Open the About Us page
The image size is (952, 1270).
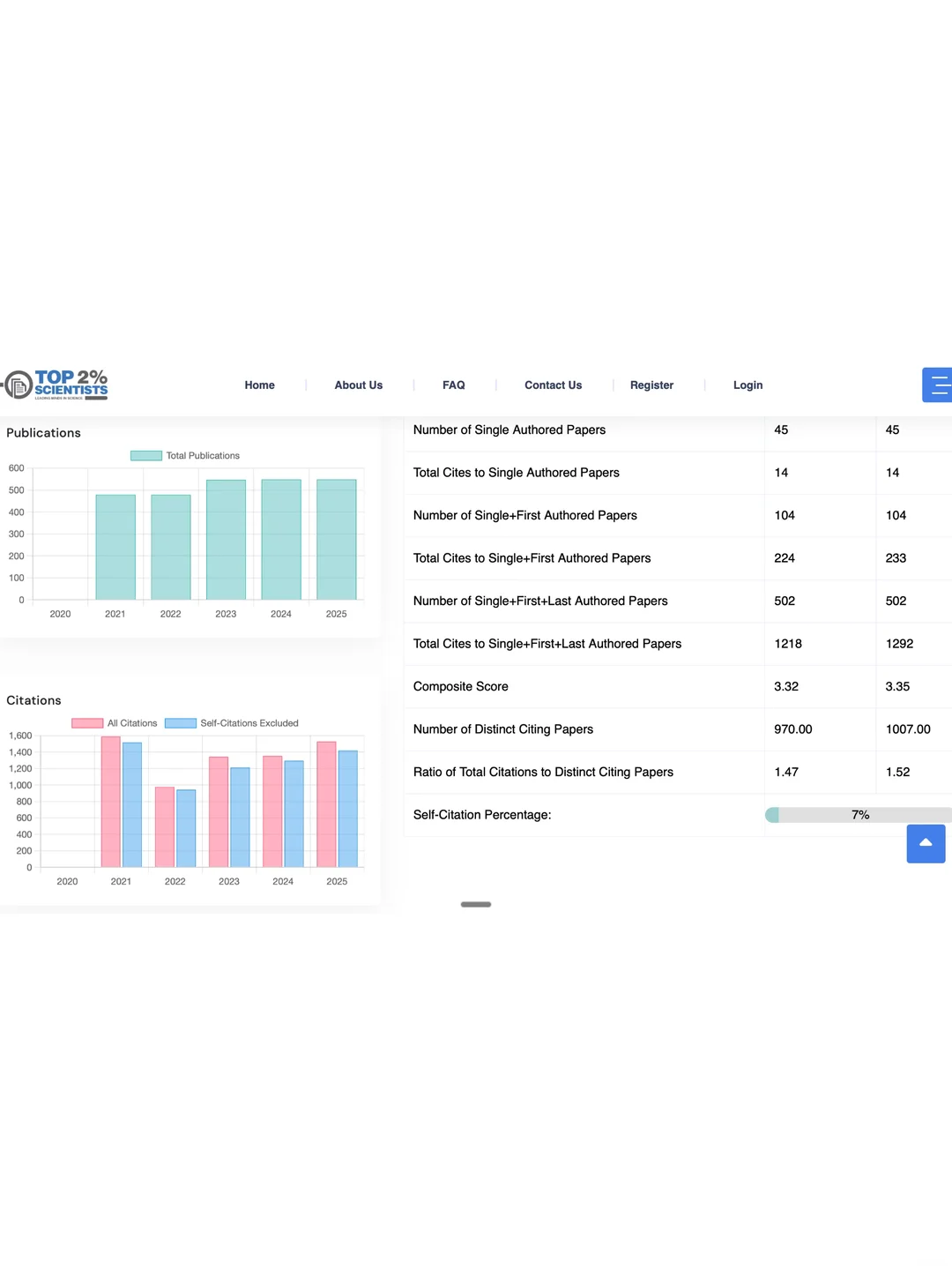(359, 385)
